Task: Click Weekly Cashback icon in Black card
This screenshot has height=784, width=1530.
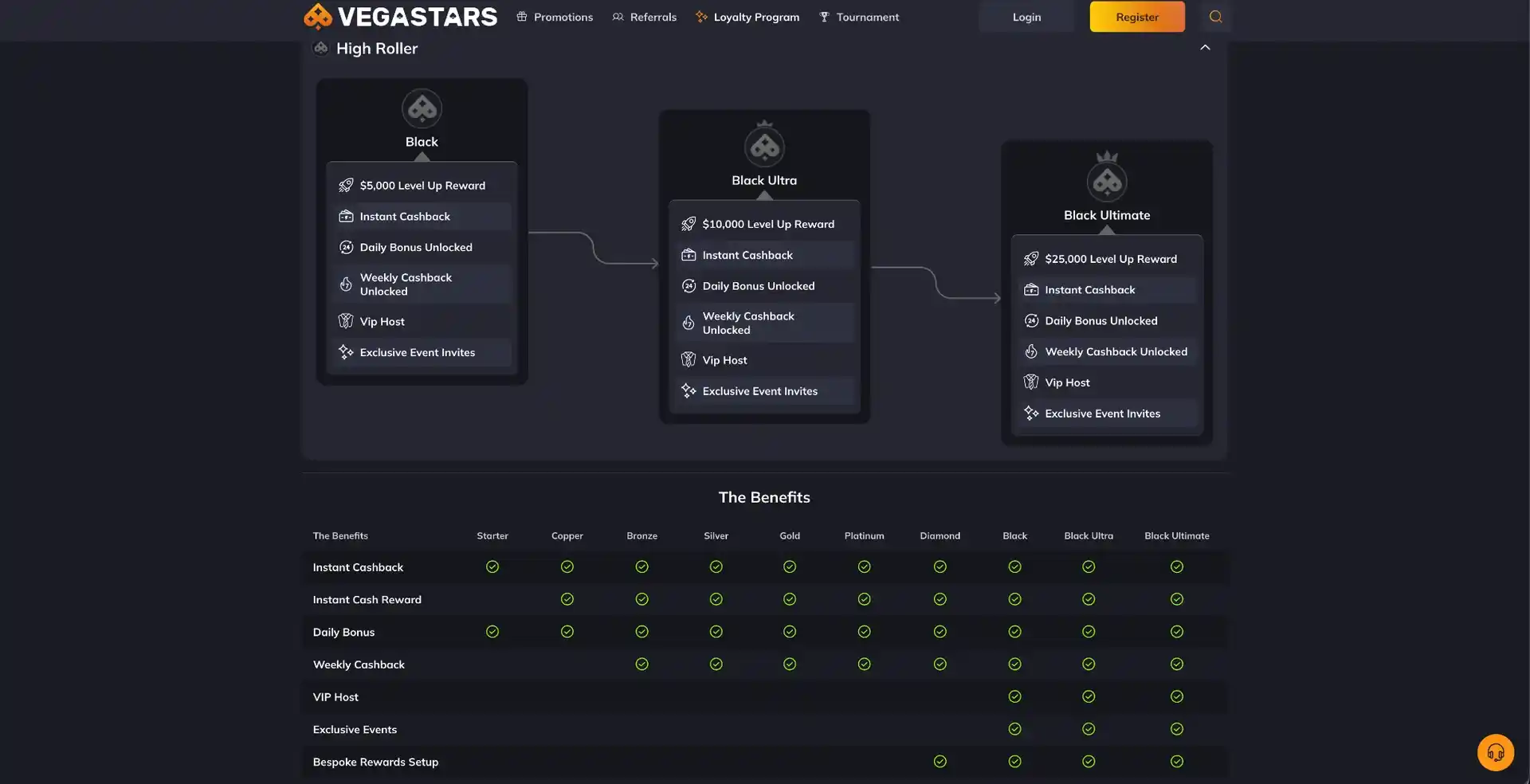Action: click(x=346, y=284)
